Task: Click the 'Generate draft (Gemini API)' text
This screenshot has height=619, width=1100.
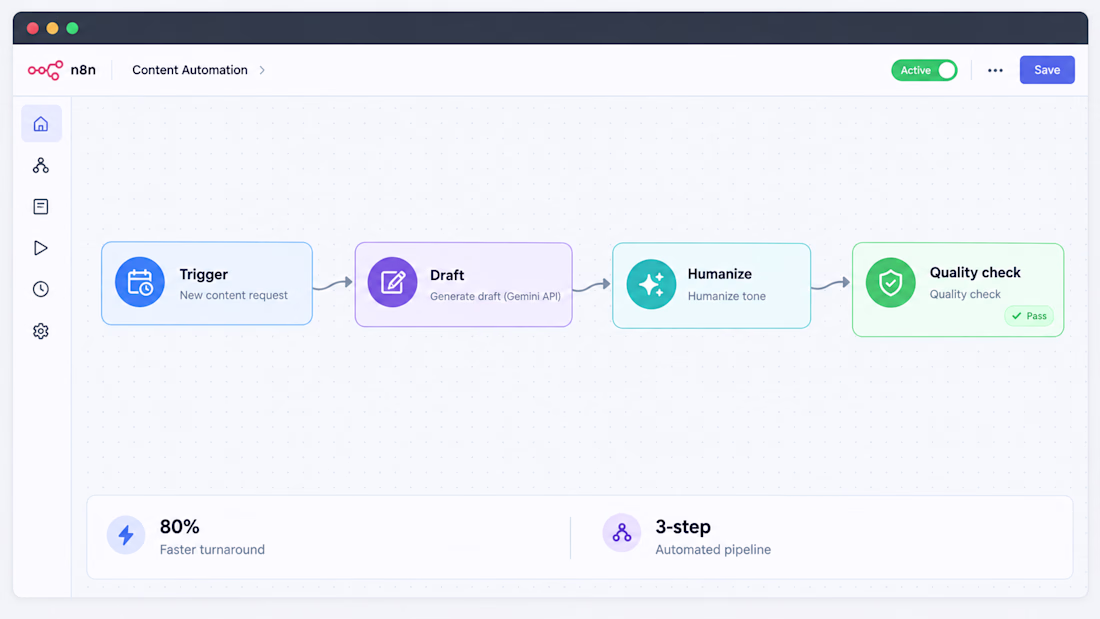Action: [495, 296]
